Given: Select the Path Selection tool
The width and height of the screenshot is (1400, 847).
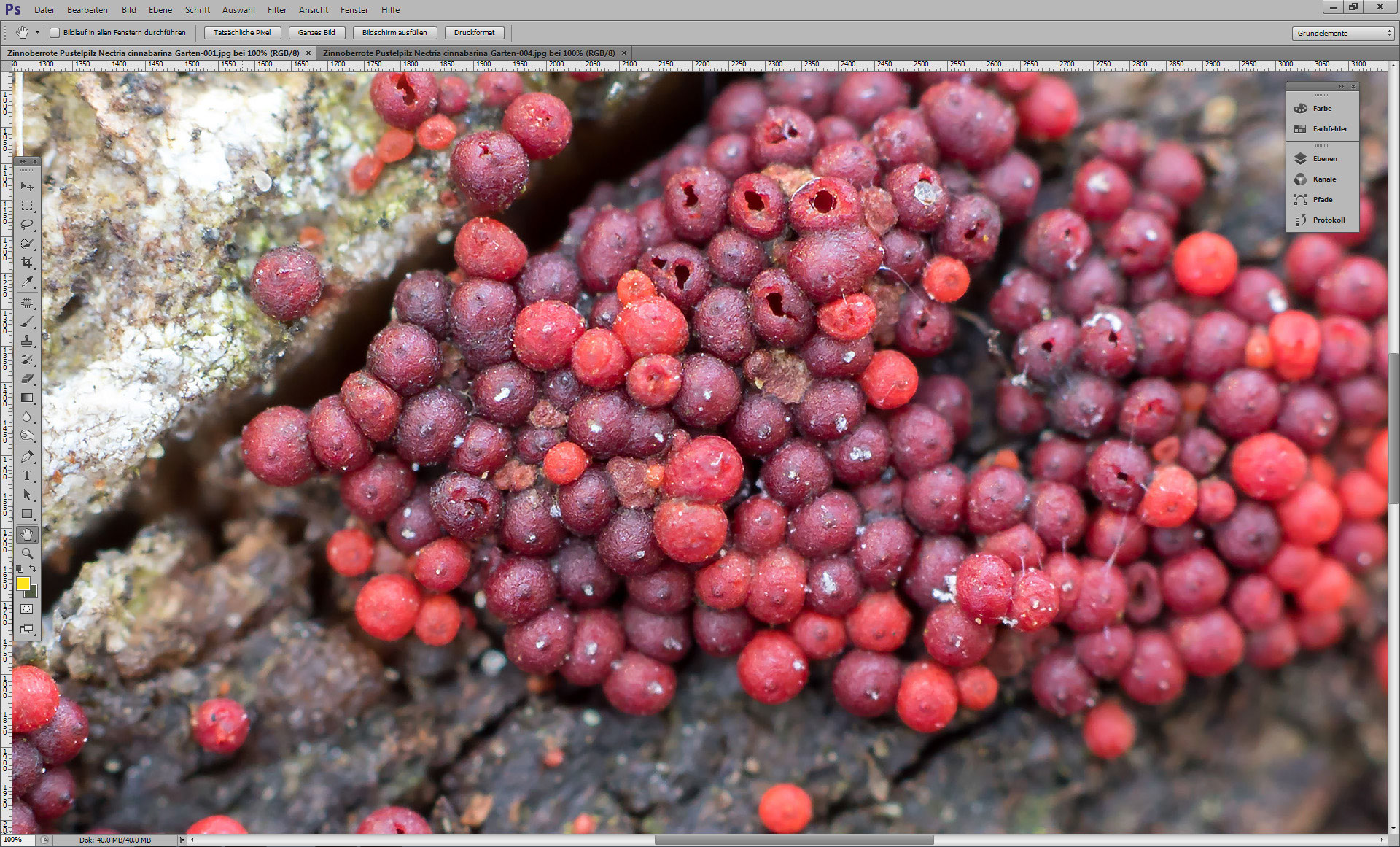Looking at the screenshot, I should coord(27,495).
